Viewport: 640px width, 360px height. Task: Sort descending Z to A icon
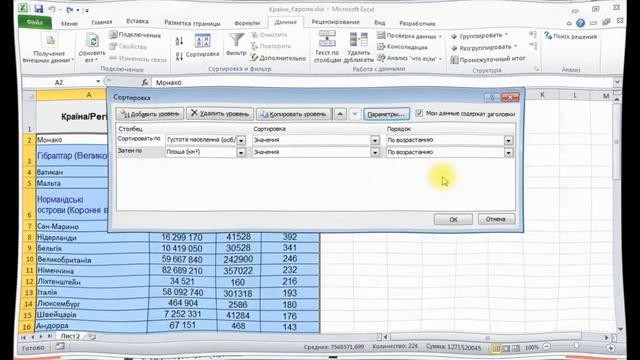point(179,56)
